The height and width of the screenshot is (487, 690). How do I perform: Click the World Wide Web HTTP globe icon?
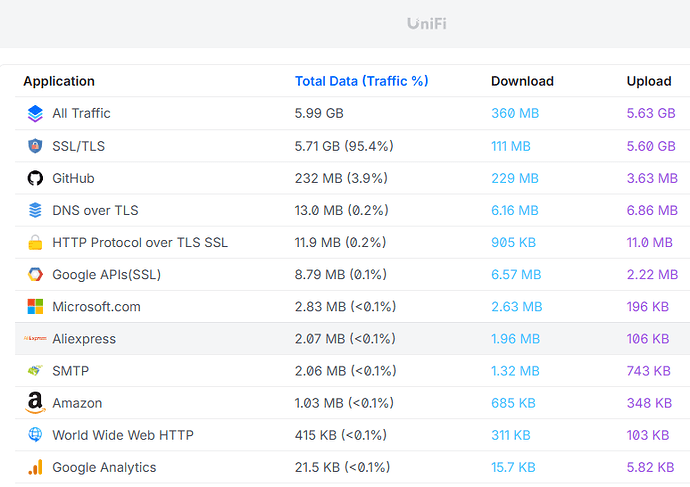pyautogui.click(x=35, y=435)
